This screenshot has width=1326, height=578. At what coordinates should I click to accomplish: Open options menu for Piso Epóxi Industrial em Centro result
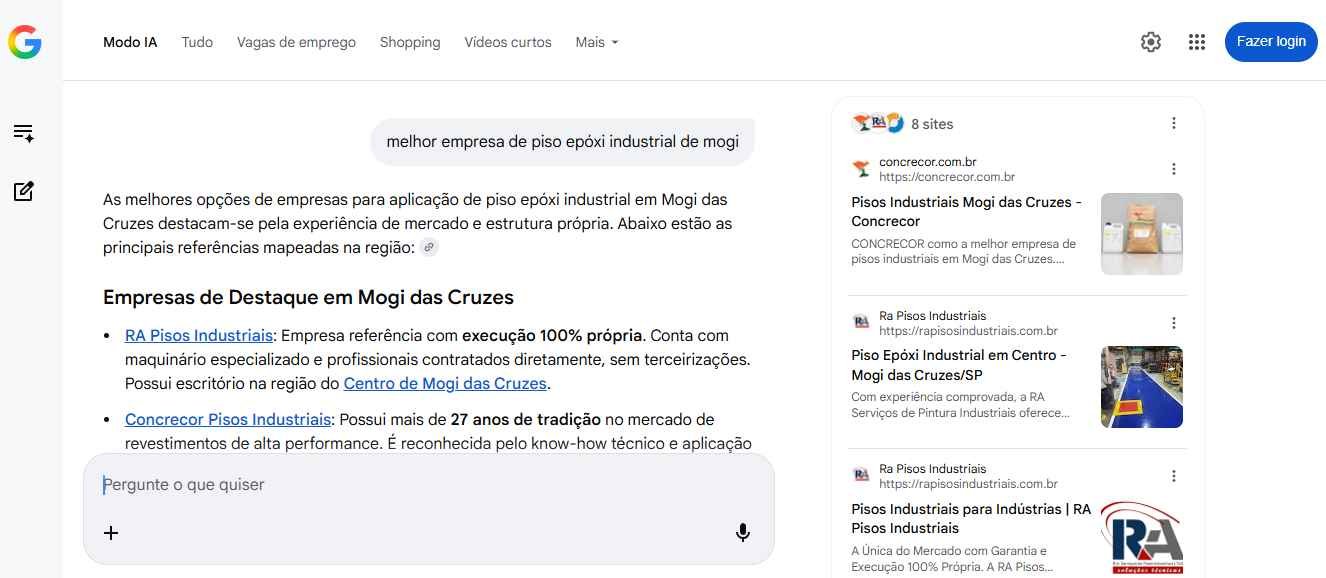click(x=1174, y=323)
